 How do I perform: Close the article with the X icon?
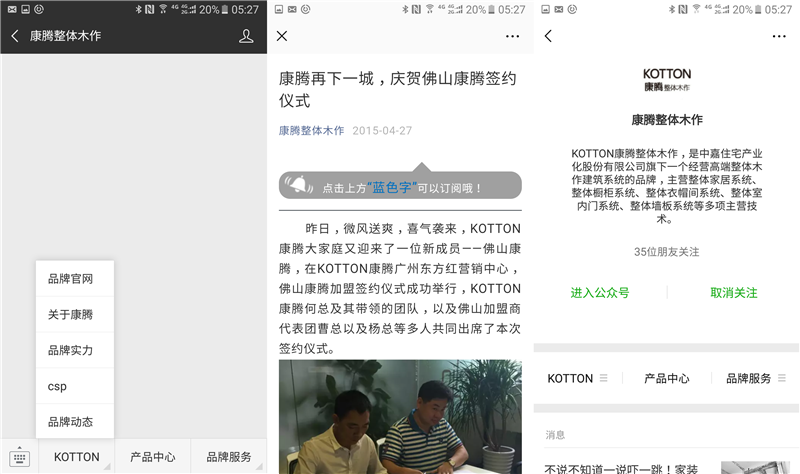point(282,36)
